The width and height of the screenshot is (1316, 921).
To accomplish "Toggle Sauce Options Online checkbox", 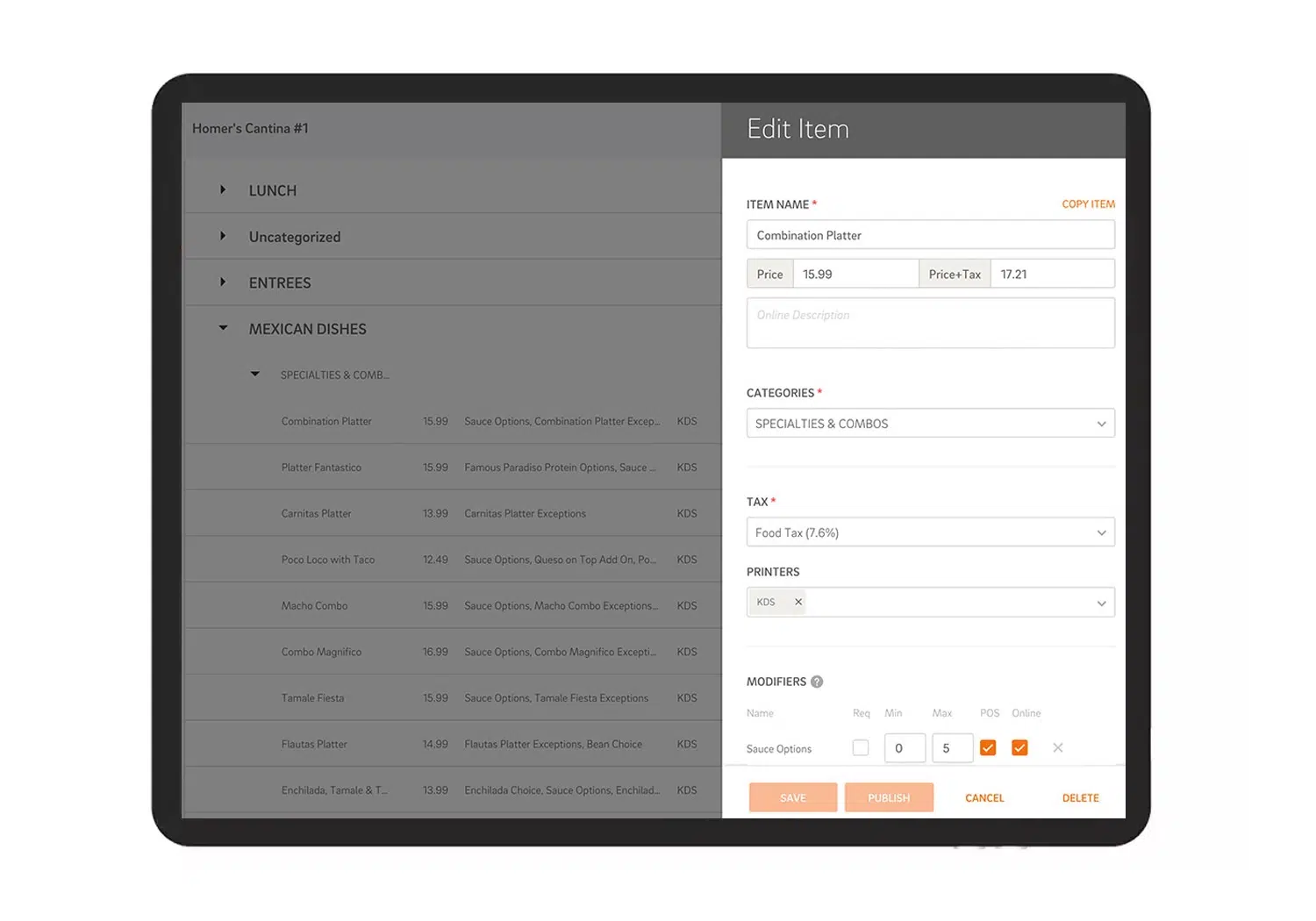I will [x=1019, y=747].
